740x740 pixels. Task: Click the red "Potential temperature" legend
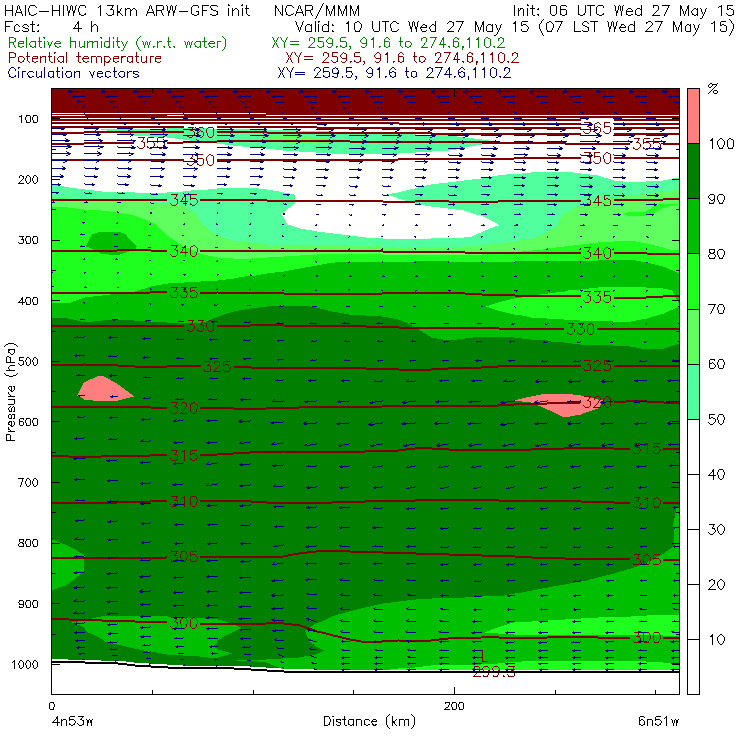pyautogui.click(x=85, y=58)
